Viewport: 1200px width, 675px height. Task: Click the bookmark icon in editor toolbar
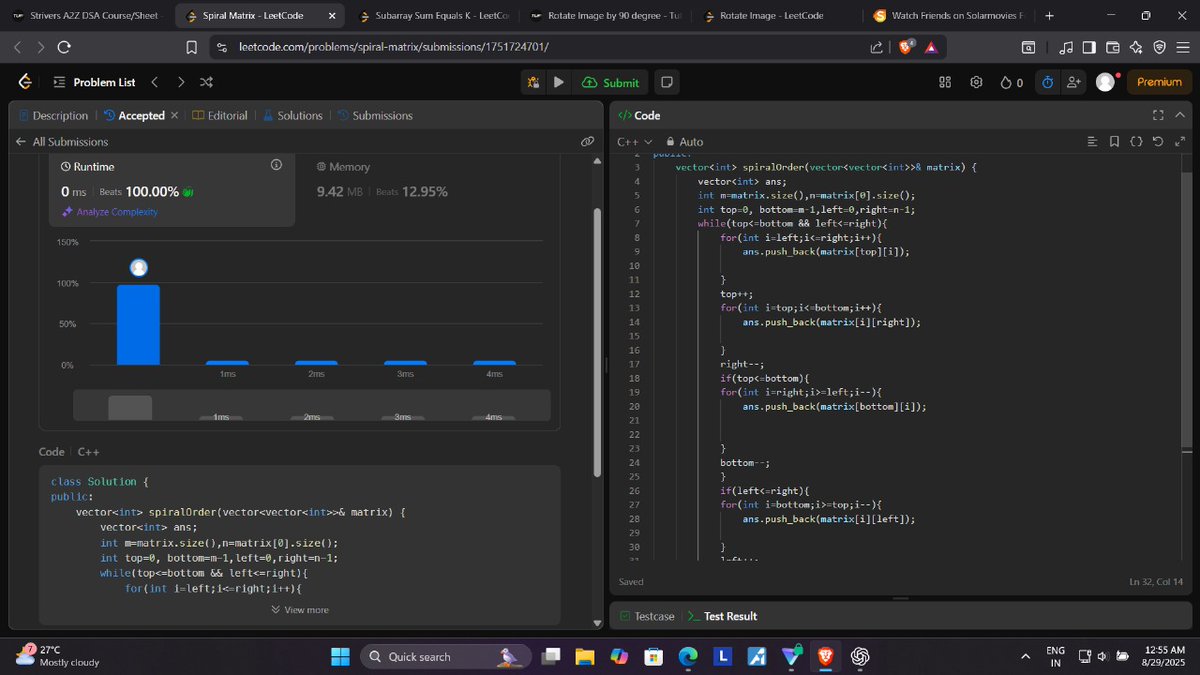1114,142
